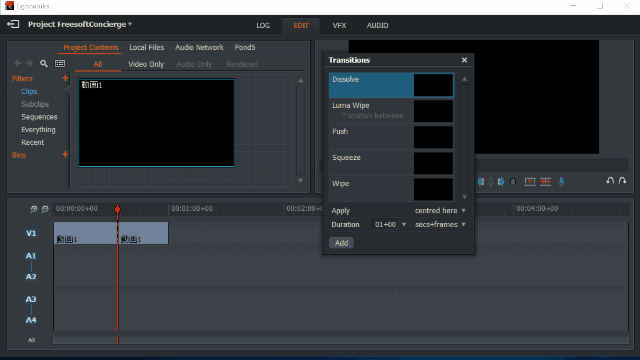Click the Bins heading
Viewport: 640px width, 360px height.
click(19, 155)
